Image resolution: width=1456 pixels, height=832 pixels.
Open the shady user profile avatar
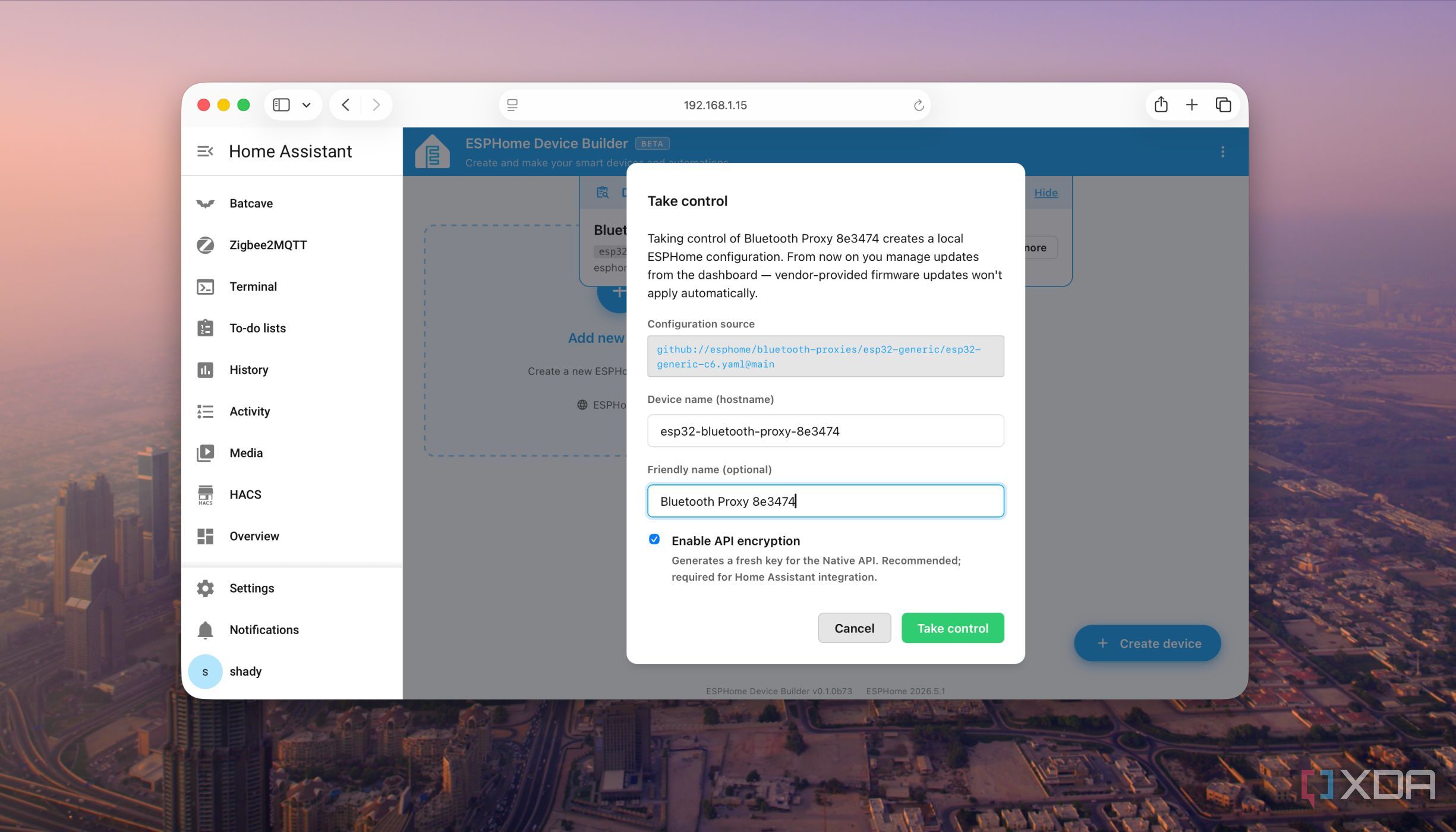pos(205,672)
